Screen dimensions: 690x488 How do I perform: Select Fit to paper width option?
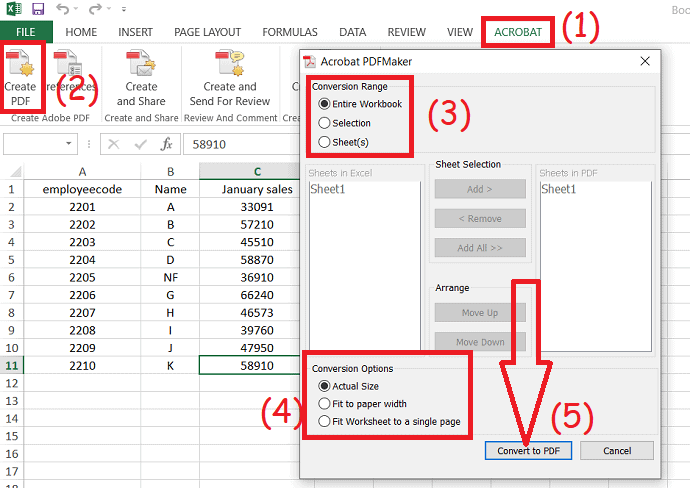pyautogui.click(x=324, y=404)
